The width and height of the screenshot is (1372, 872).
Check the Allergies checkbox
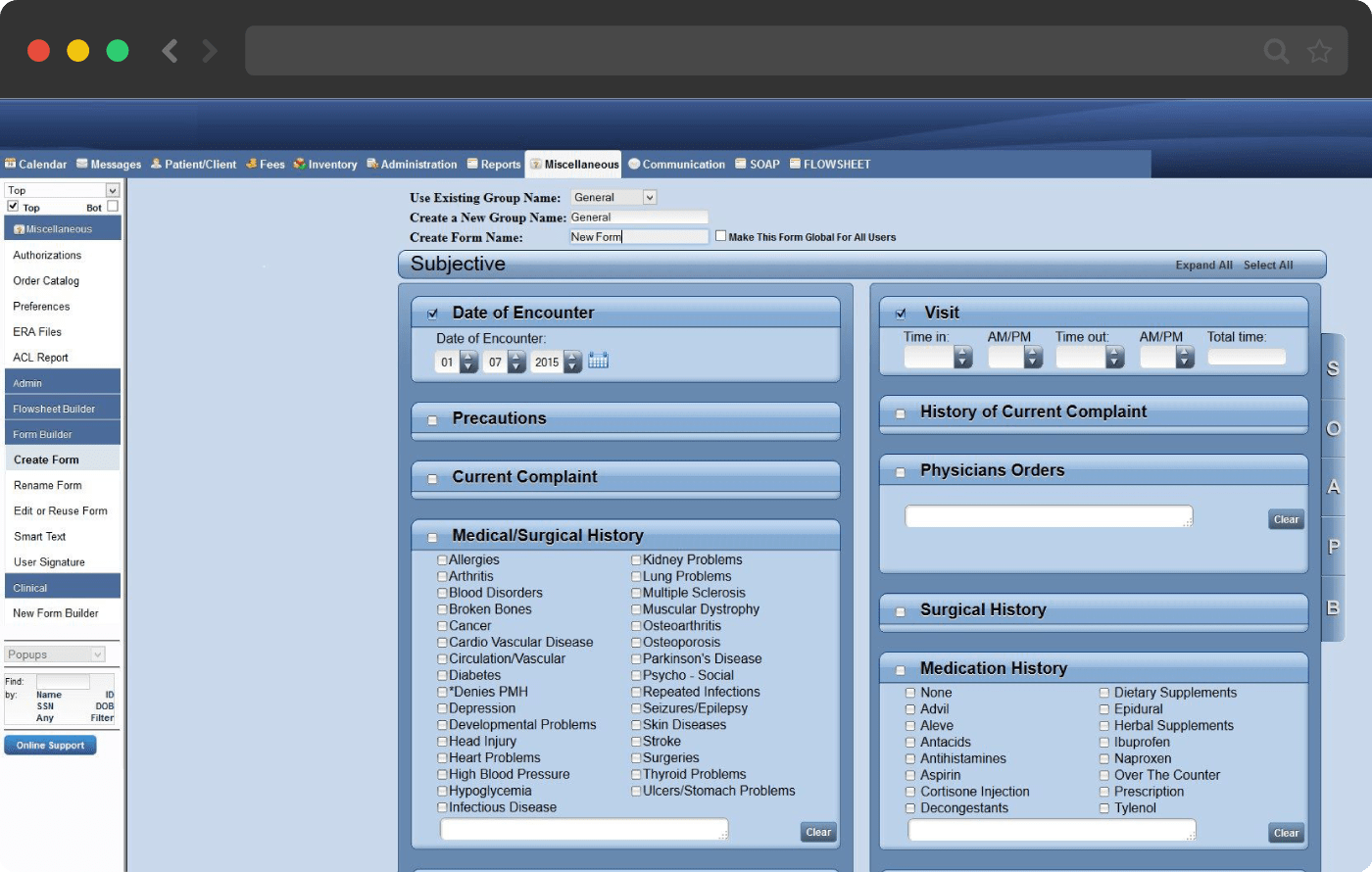[442, 560]
